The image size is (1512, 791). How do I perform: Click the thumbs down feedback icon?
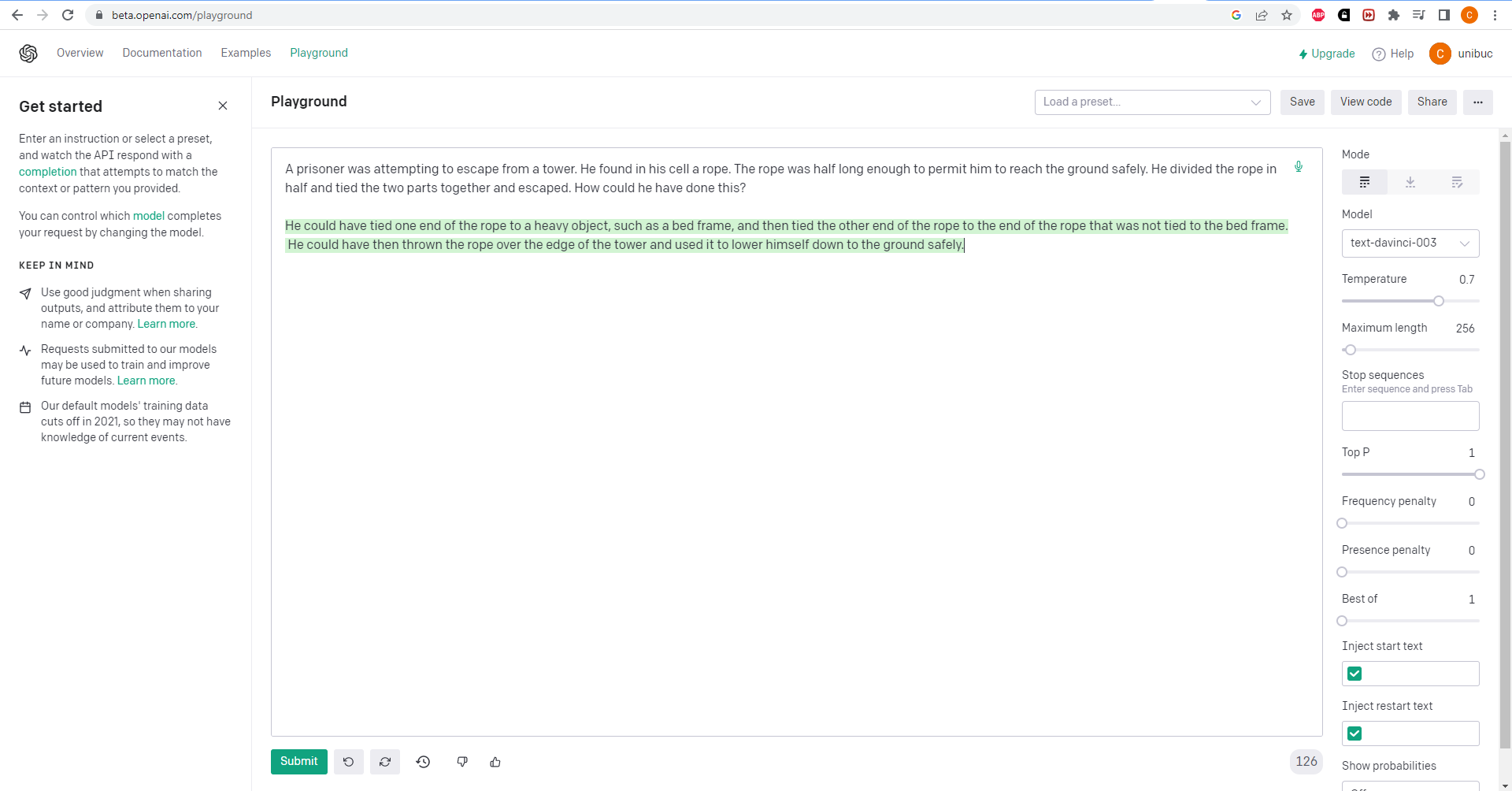pos(462,762)
